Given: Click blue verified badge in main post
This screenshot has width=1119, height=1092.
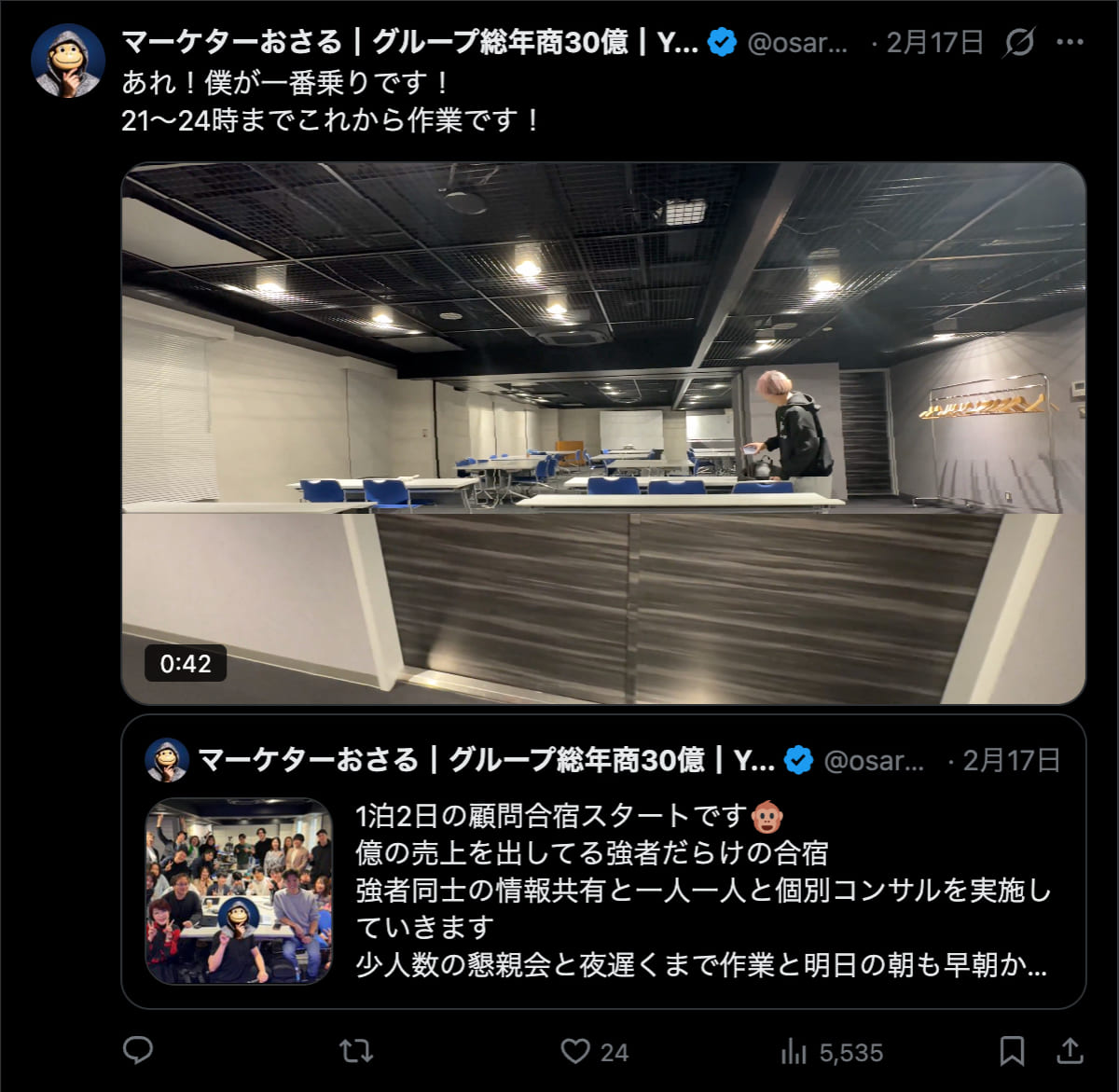Looking at the screenshot, I should [722, 42].
